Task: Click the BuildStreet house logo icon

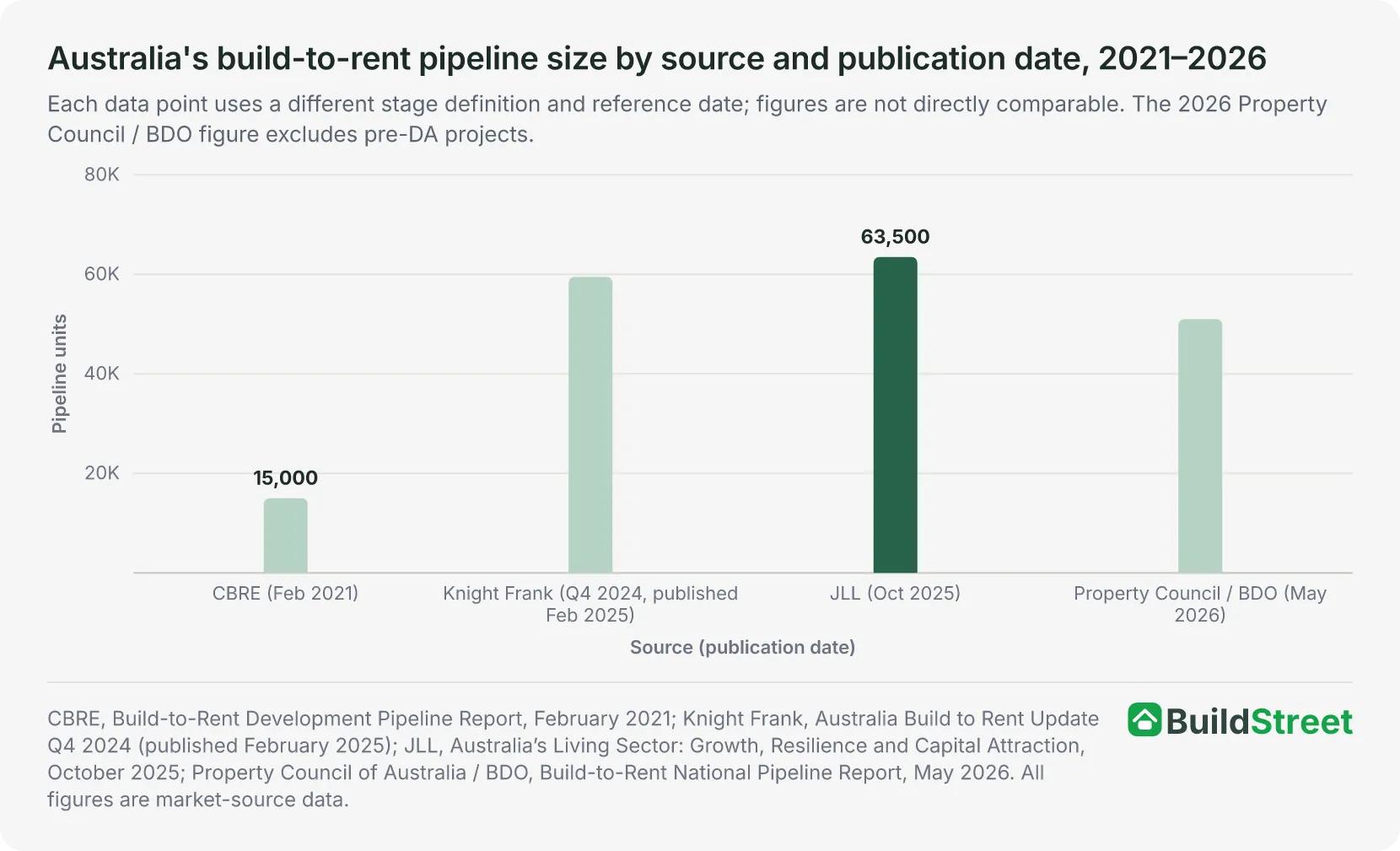Action: (x=1144, y=719)
